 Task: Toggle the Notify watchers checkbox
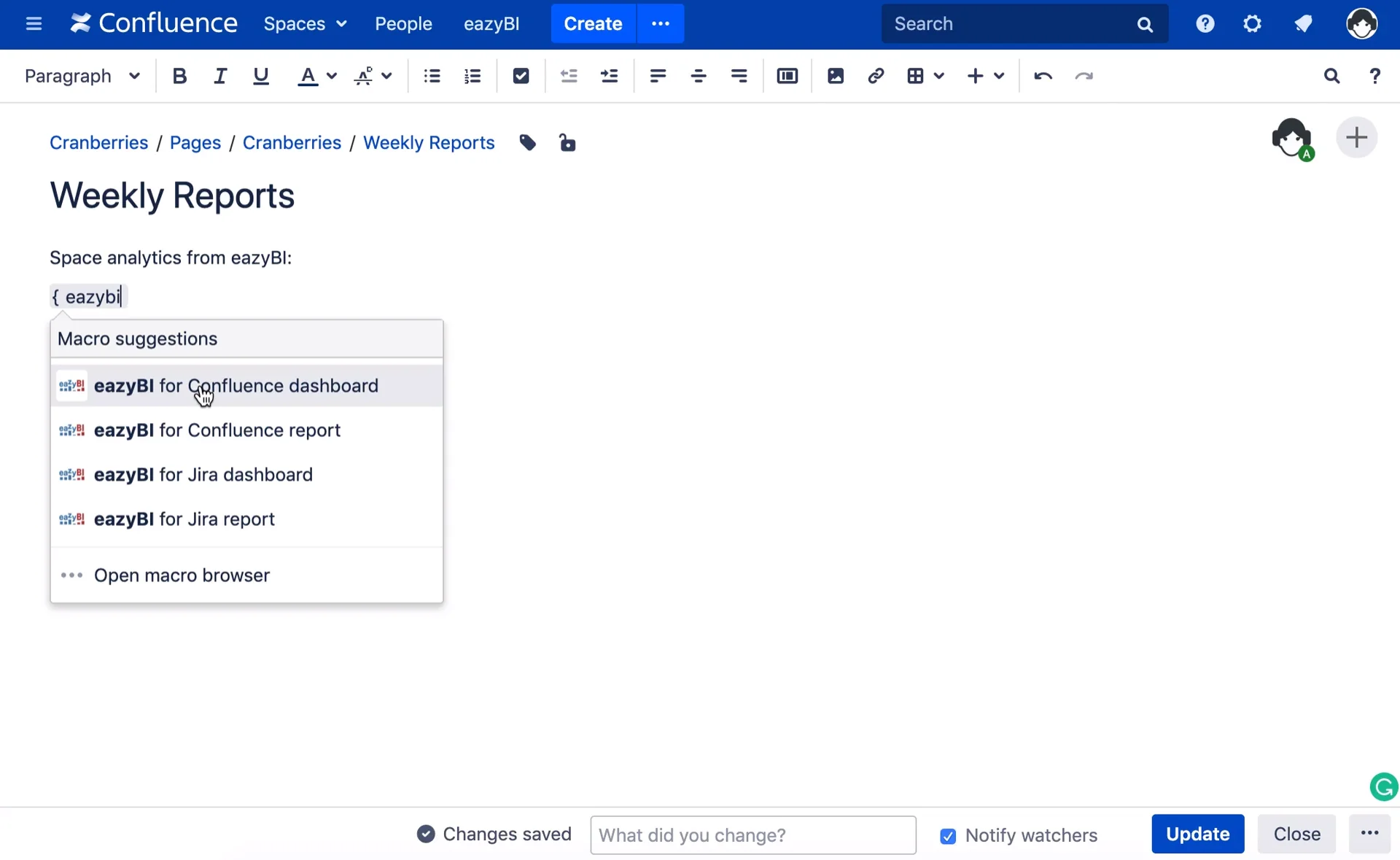pyautogui.click(x=948, y=836)
